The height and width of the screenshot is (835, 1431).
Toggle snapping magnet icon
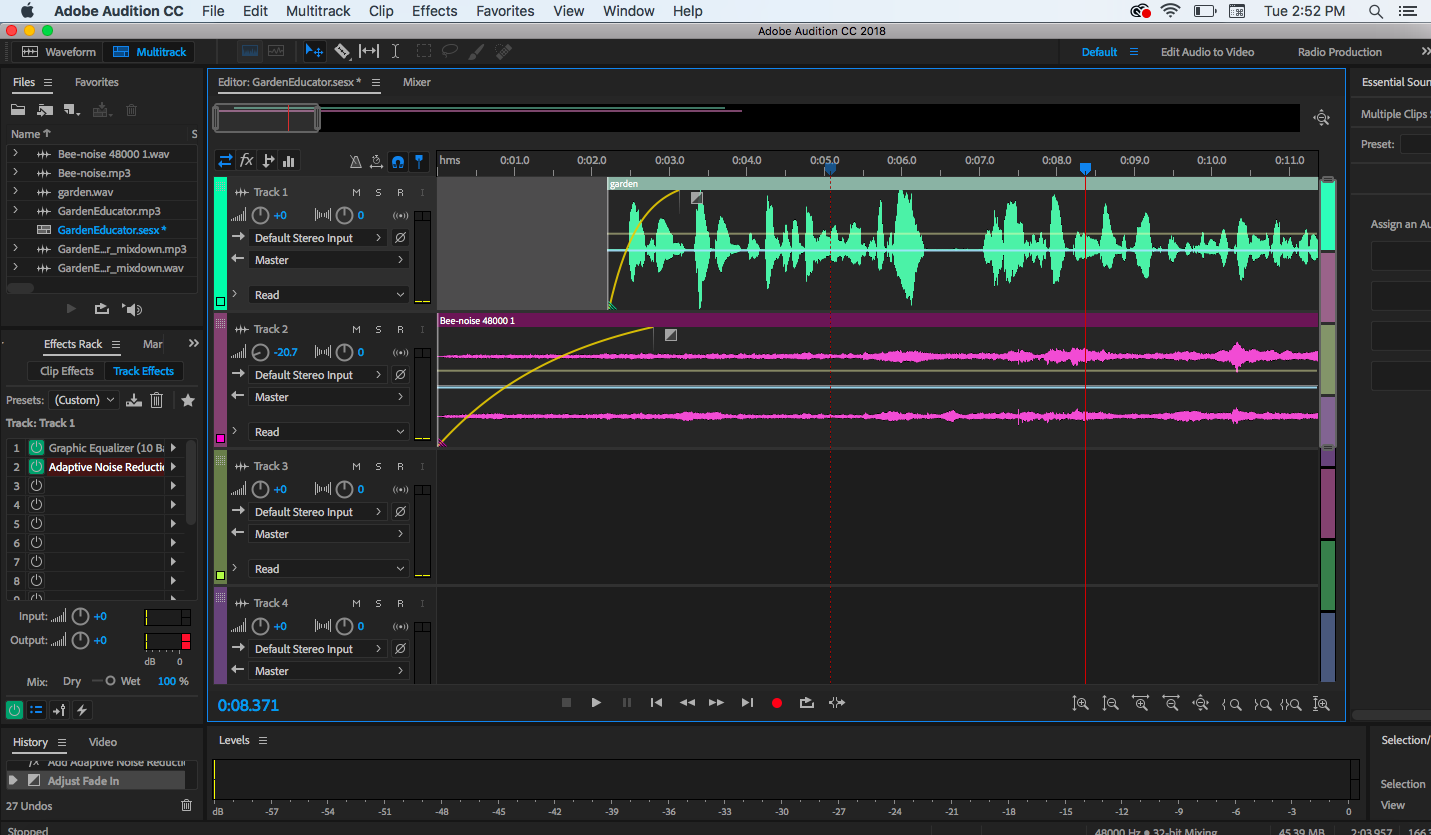pos(398,161)
